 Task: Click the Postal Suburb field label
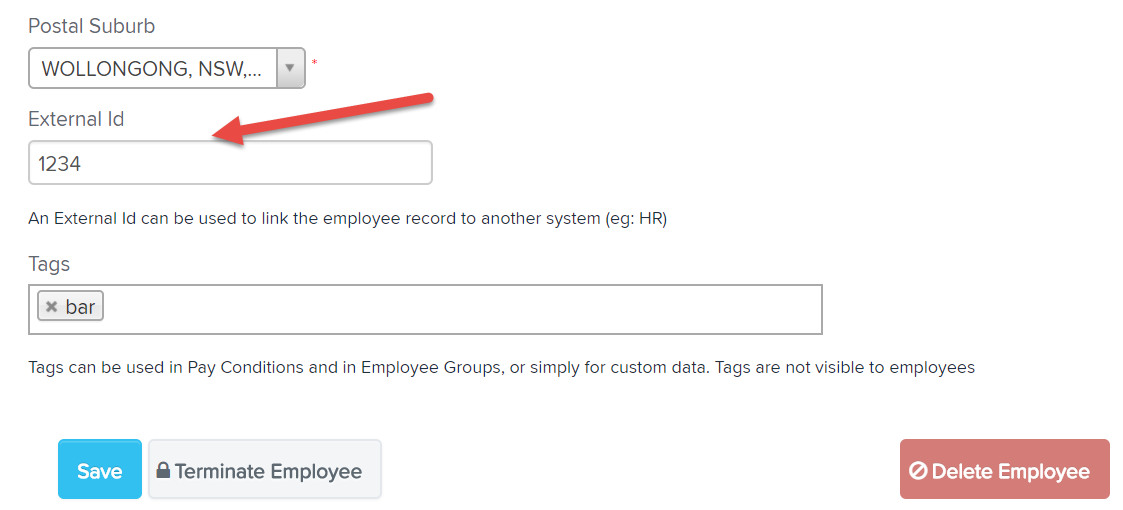[92, 27]
